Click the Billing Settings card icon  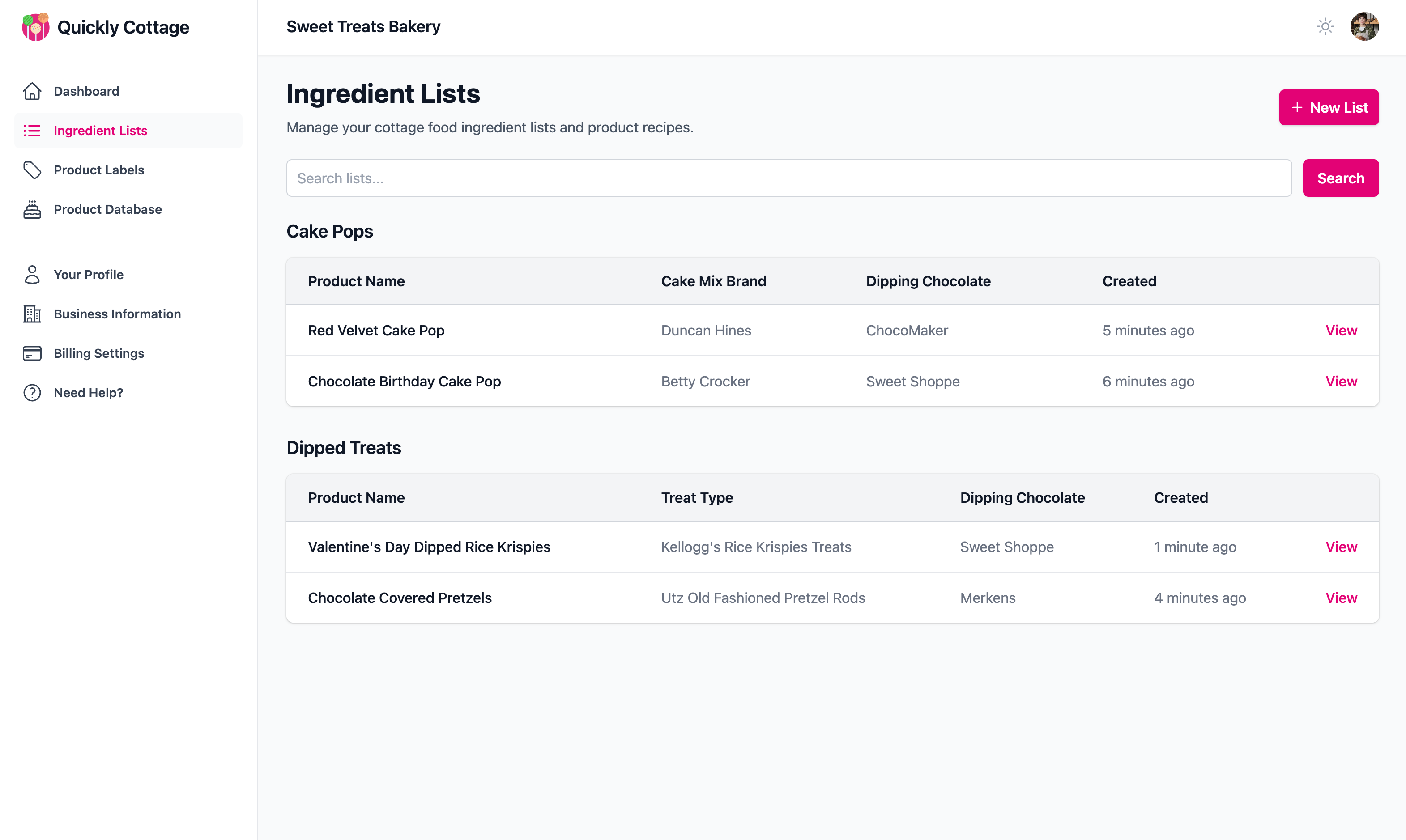tap(32, 353)
